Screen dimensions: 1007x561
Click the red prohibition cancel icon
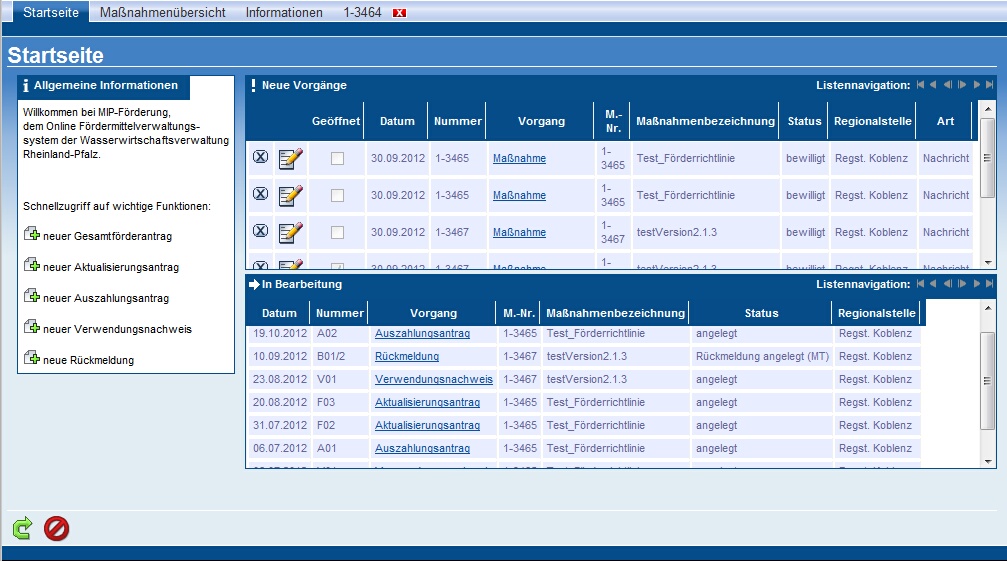pyautogui.click(x=57, y=528)
